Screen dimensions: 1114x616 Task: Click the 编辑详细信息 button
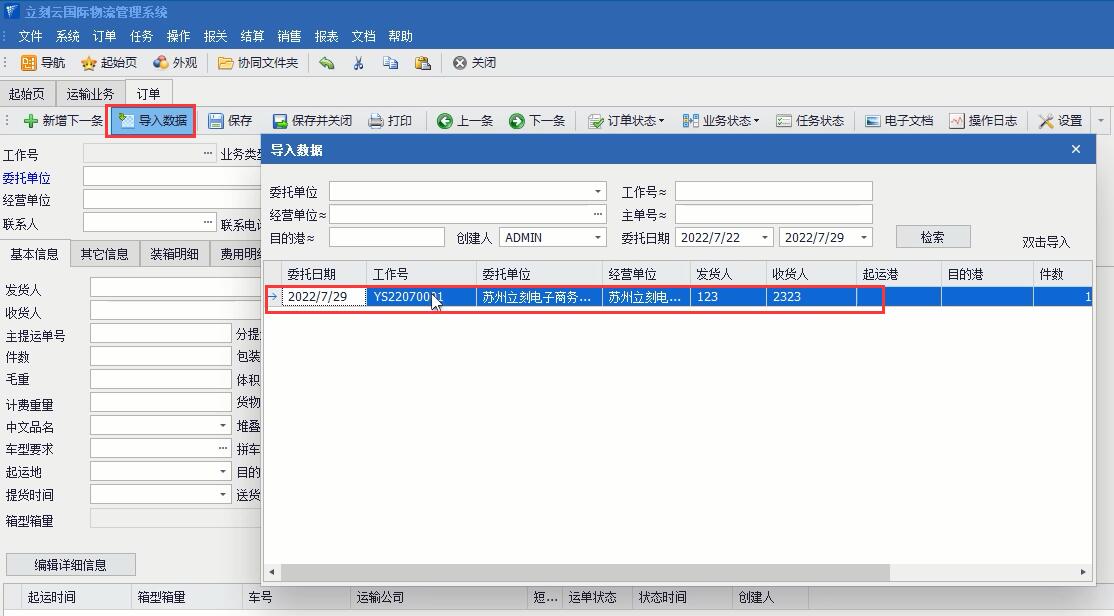click(x=70, y=565)
